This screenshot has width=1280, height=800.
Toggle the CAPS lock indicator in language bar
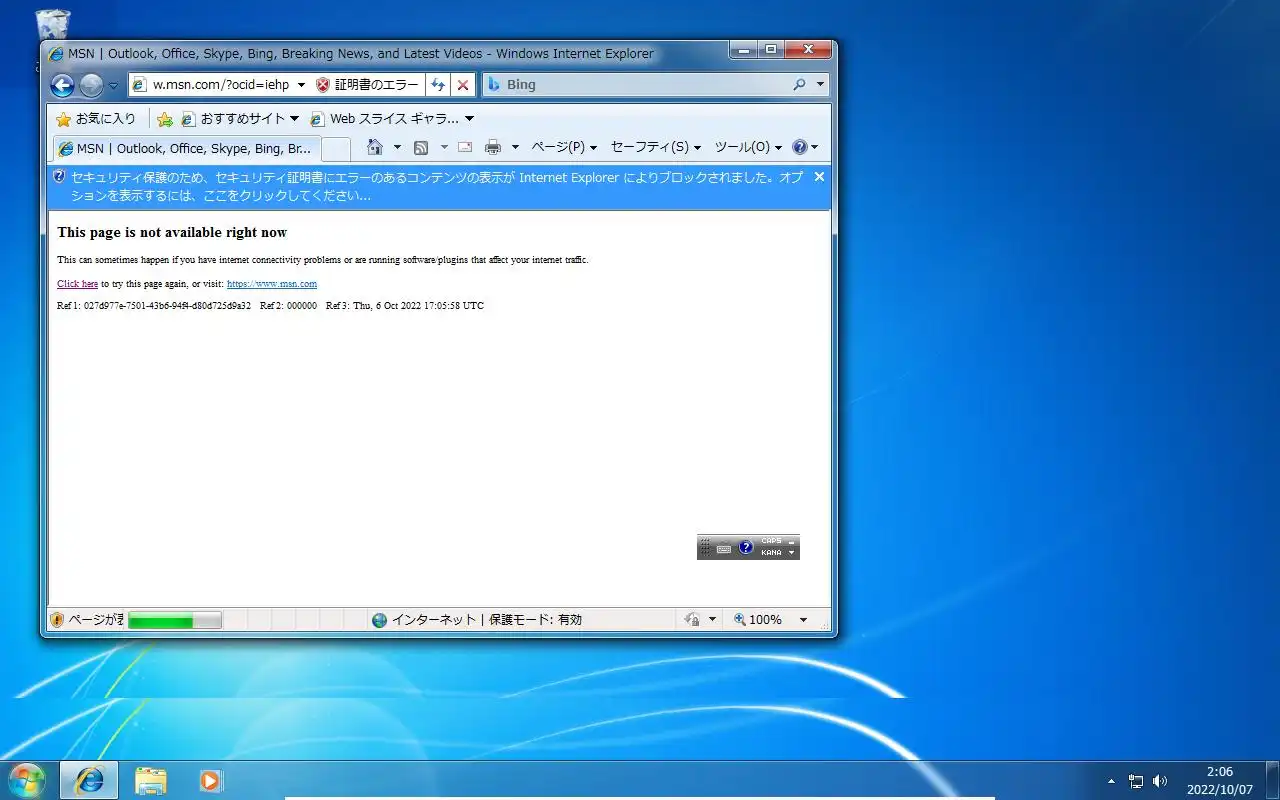coord(771,541)
